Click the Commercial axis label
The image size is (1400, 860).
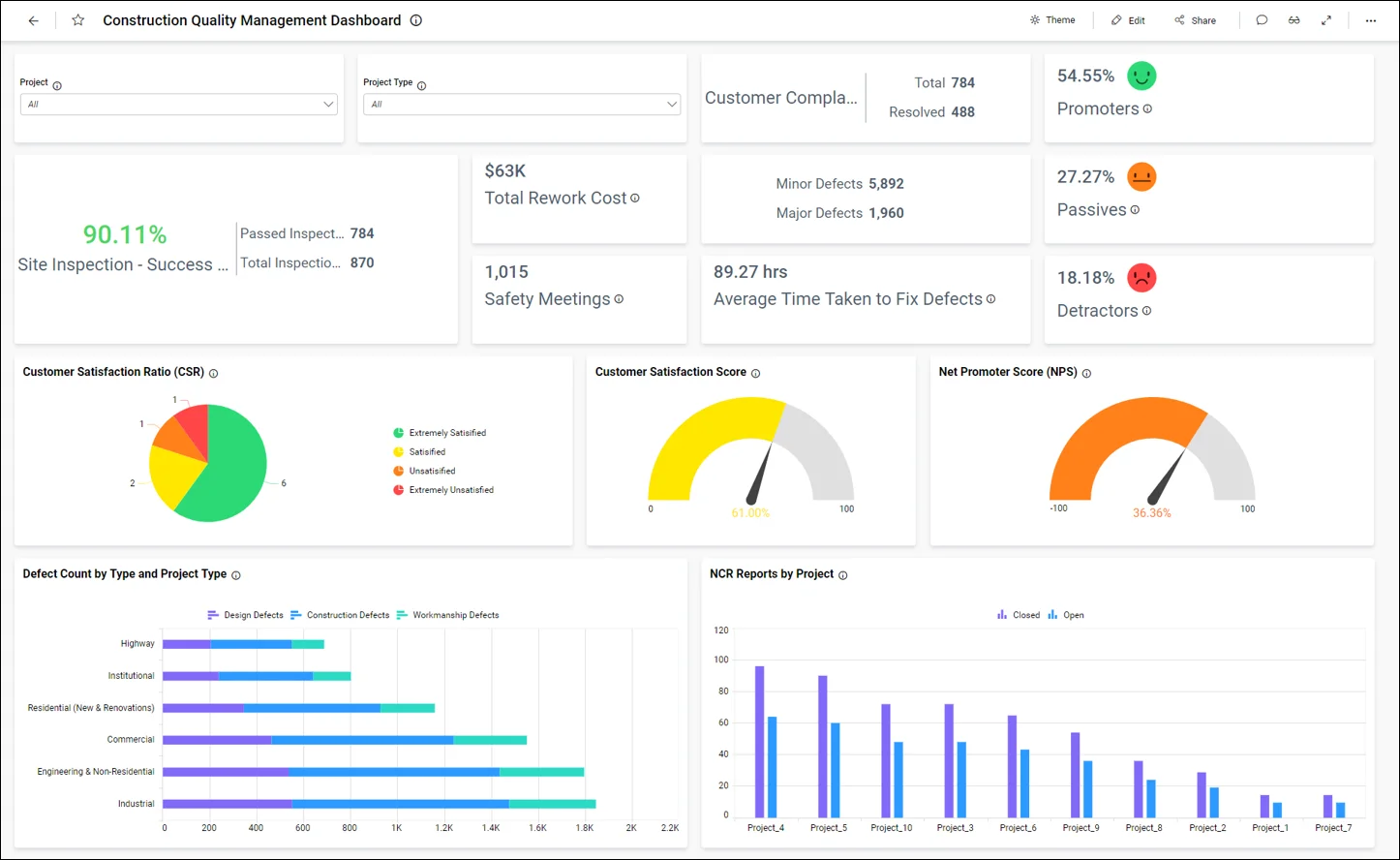(131, 740)
